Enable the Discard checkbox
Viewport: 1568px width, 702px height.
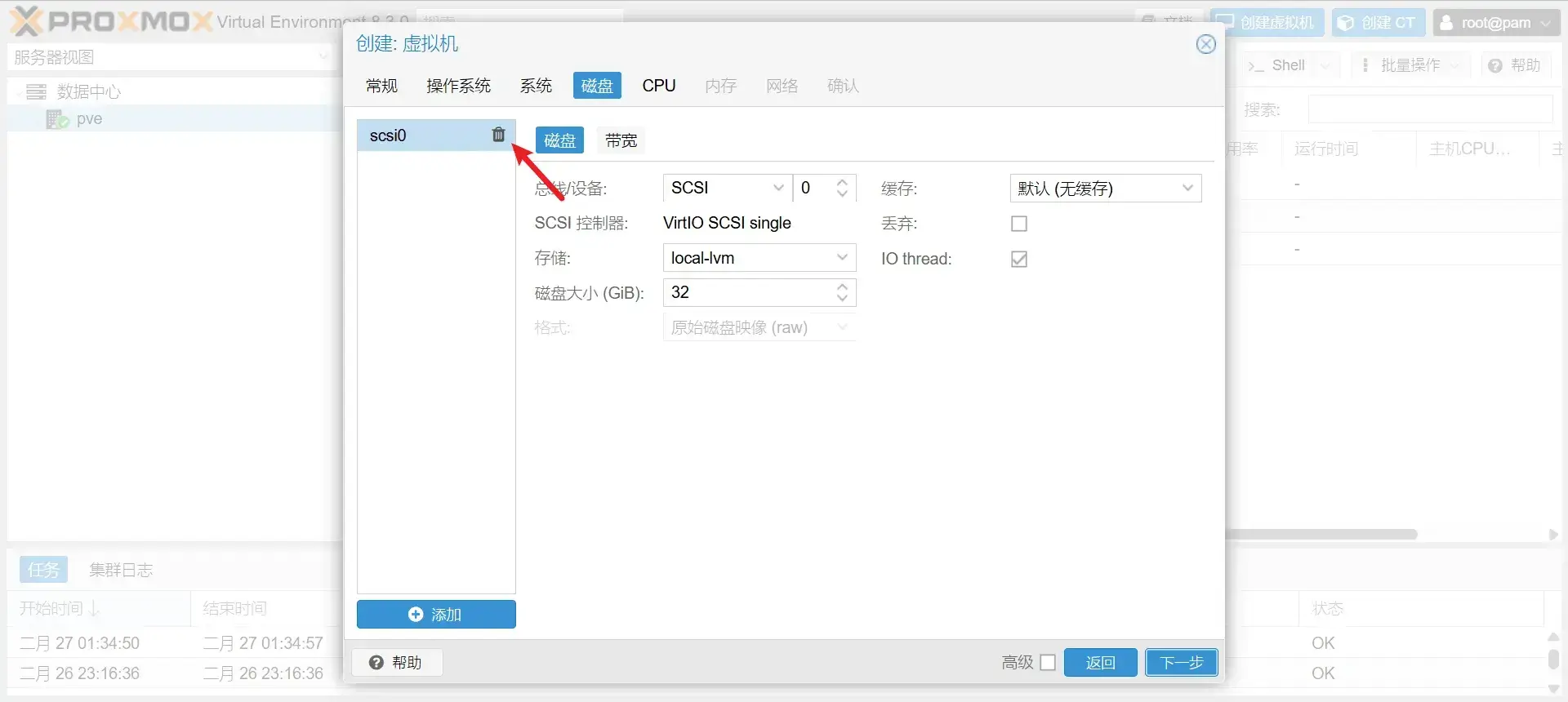click(1018, 224)
